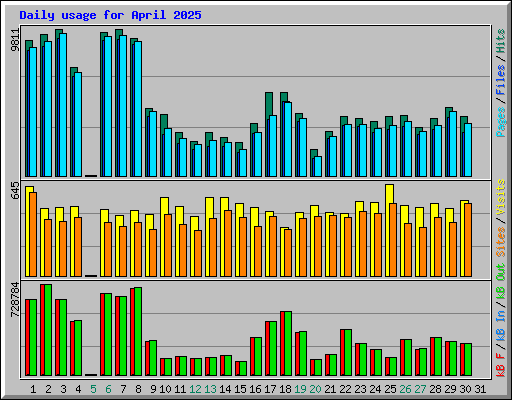Click the green kB Out bar for day 8
The height and width of the screenshot is (400, 512).
138,331
